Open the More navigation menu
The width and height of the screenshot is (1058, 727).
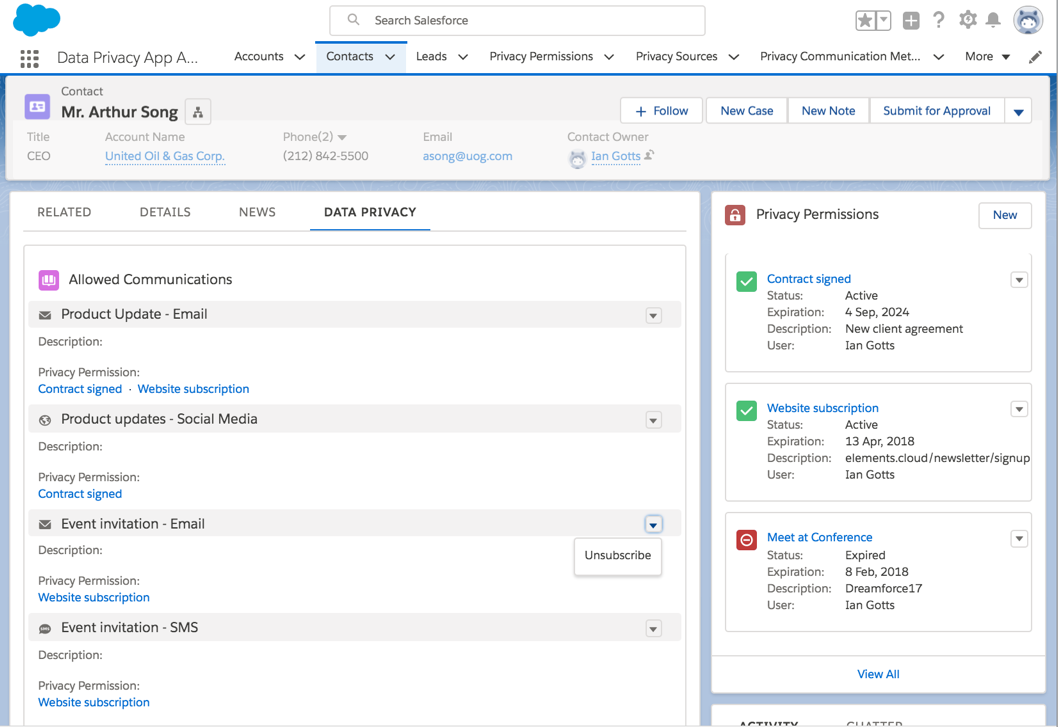pyautogui.click(x=987, y=57)
